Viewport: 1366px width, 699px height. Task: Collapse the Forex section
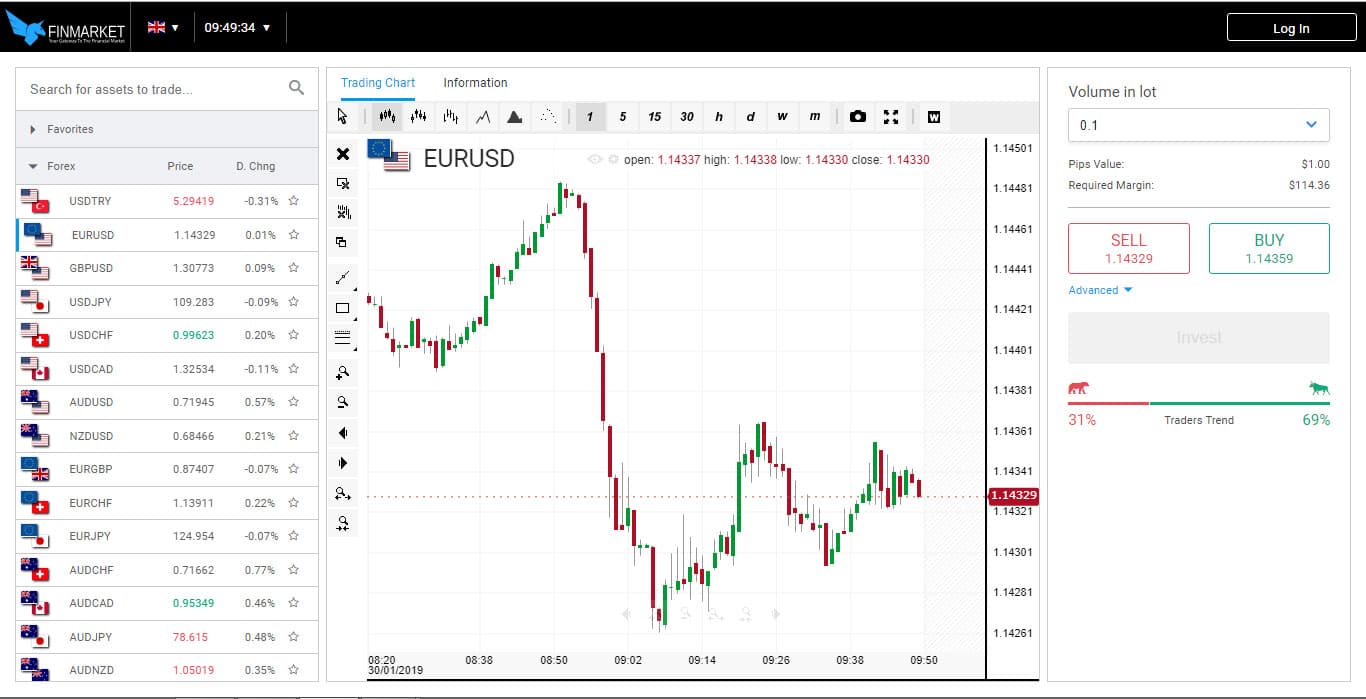33,166
